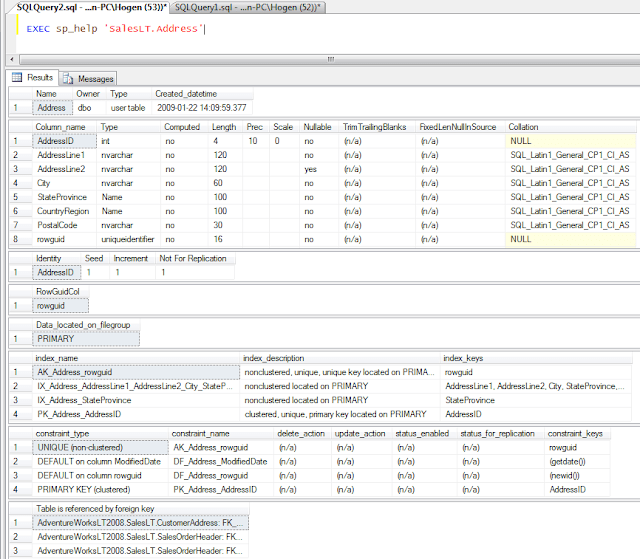Select the City column name cell
The width and height of the screenshot is (640, 559).
pos(64,183)
